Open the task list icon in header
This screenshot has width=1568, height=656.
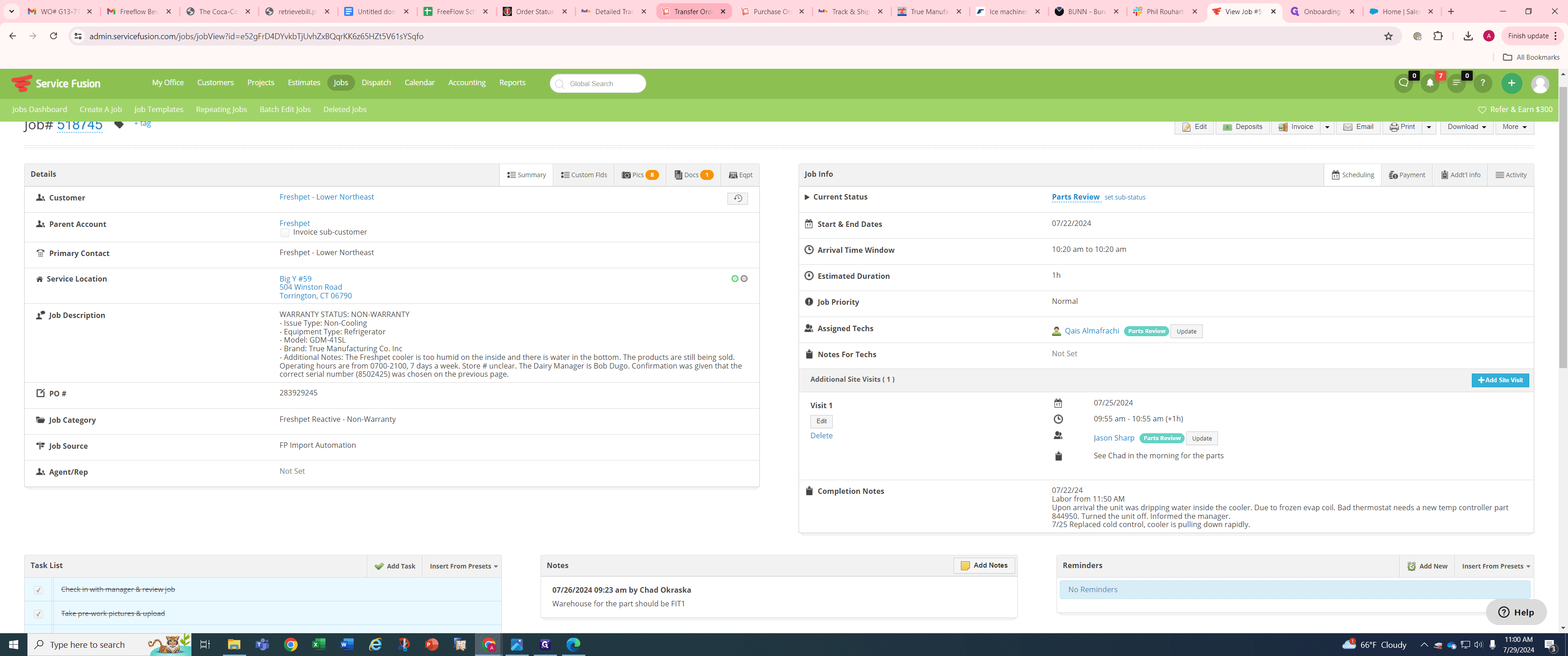[x=1456, y=83]
